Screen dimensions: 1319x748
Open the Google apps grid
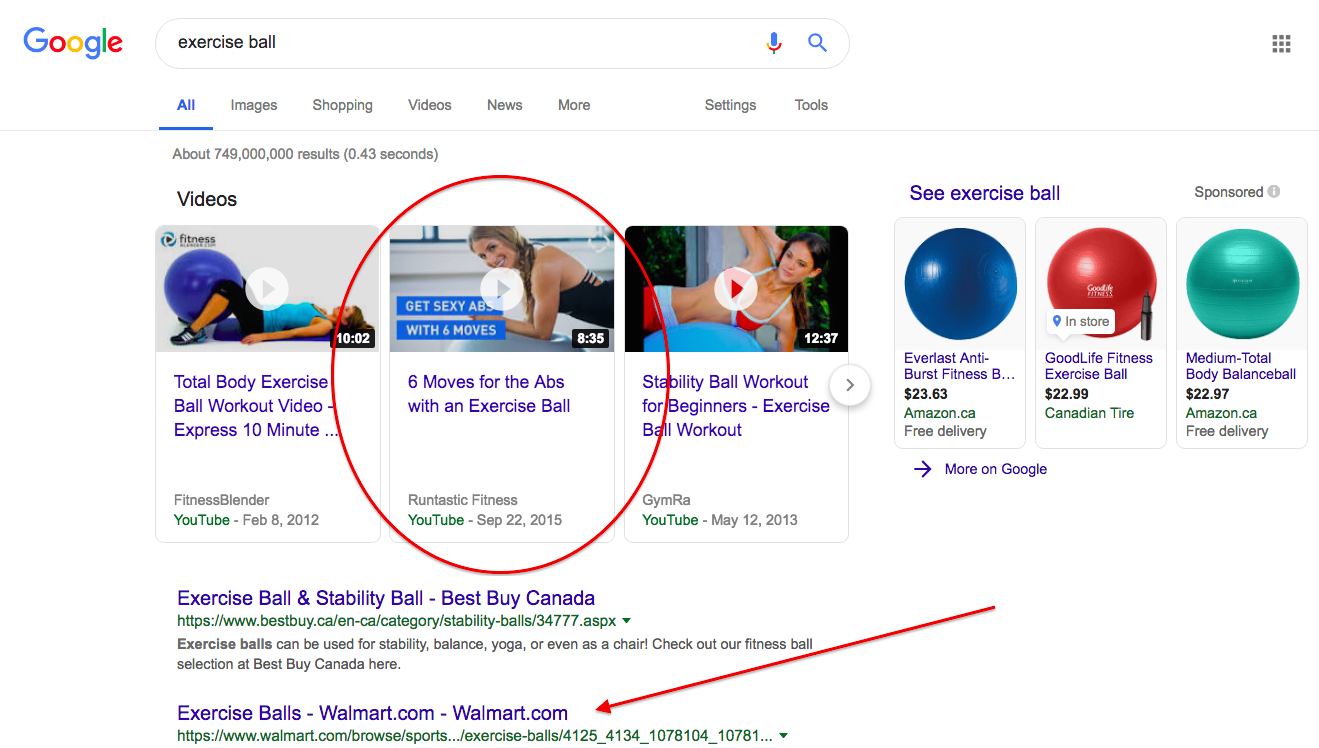(x=1281, y=43)
